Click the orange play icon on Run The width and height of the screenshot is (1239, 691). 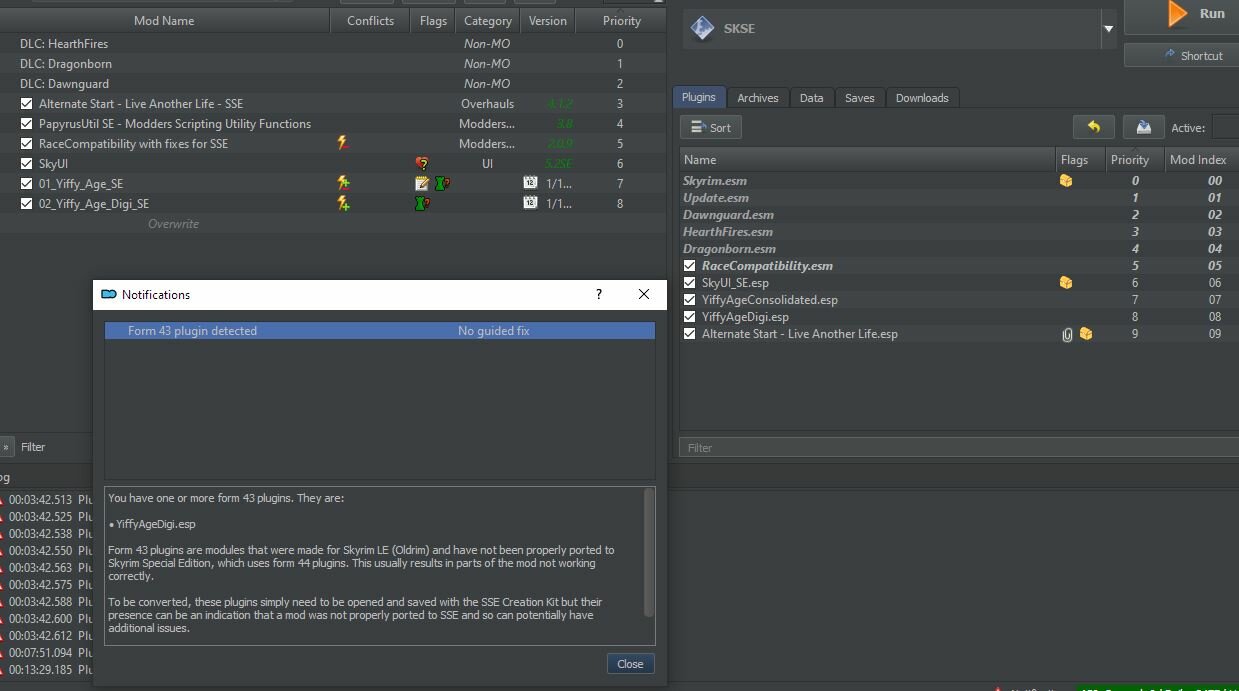tap(1178, 13)
